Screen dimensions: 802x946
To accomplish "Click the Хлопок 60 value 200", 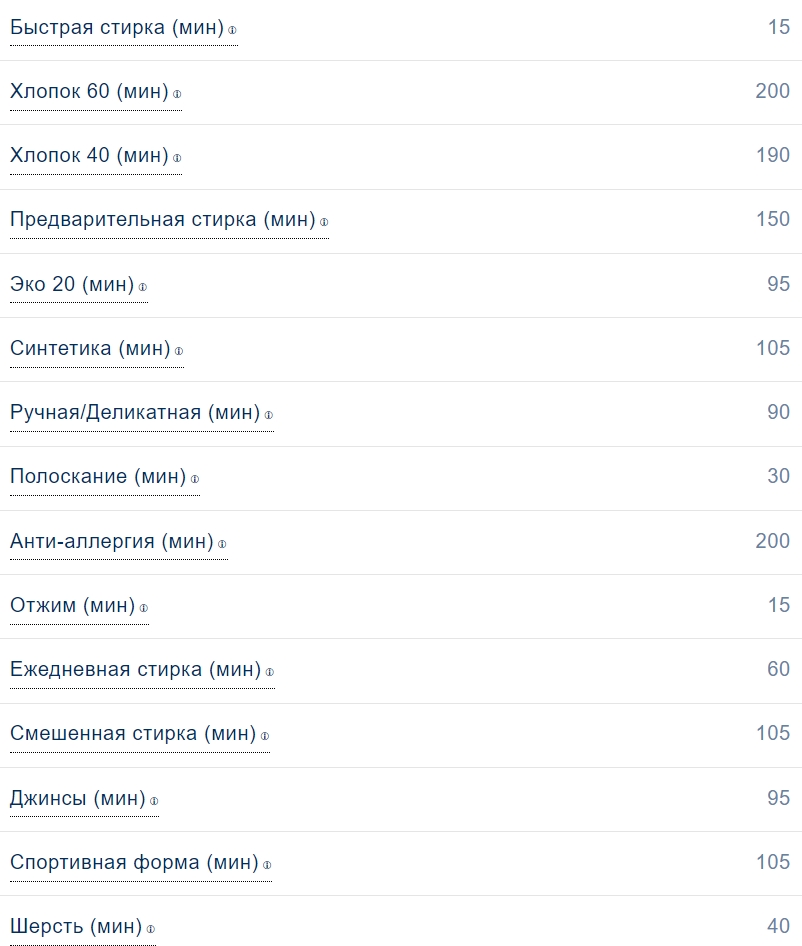I will (x=773, y=91).
